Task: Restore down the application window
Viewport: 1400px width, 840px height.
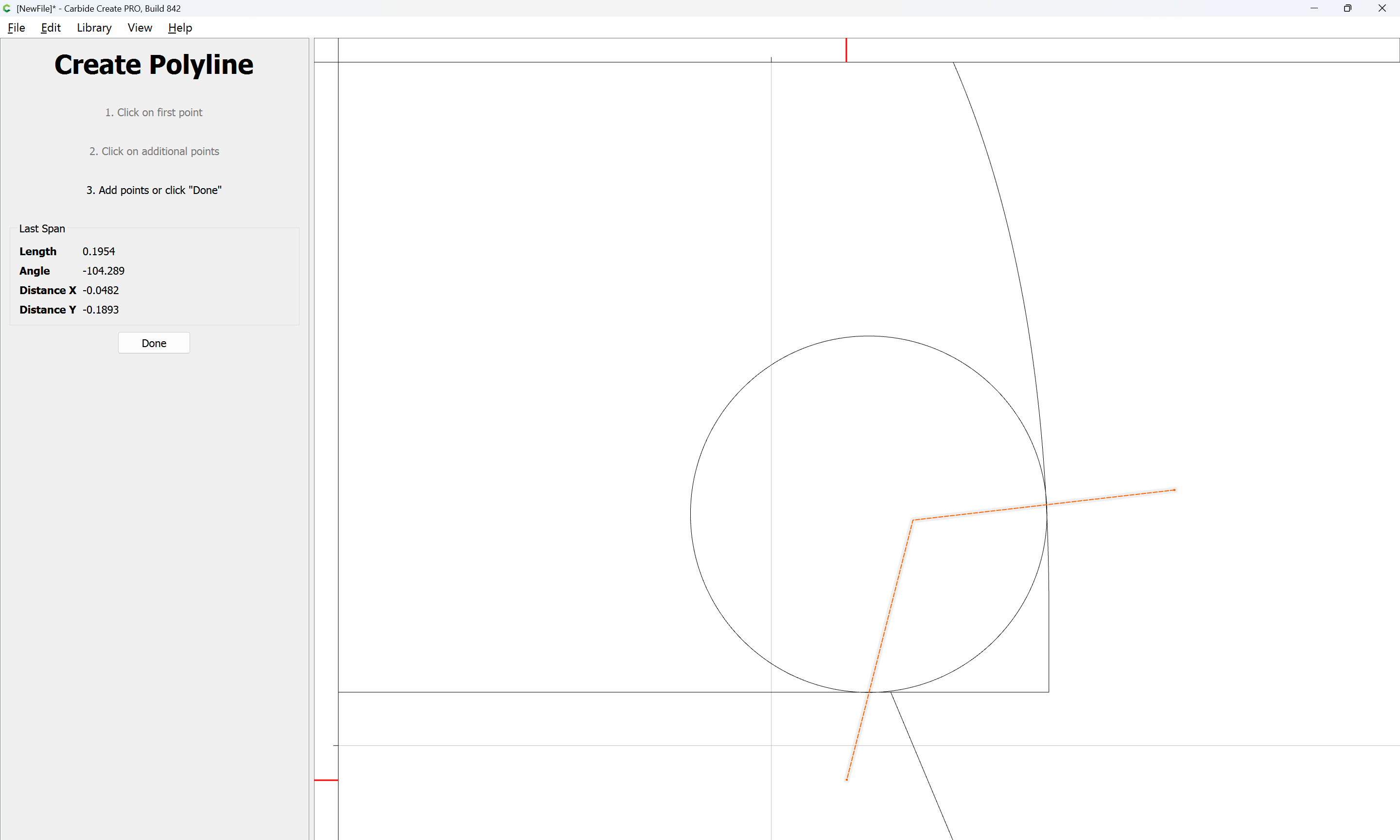Action: pos(1347,8)
